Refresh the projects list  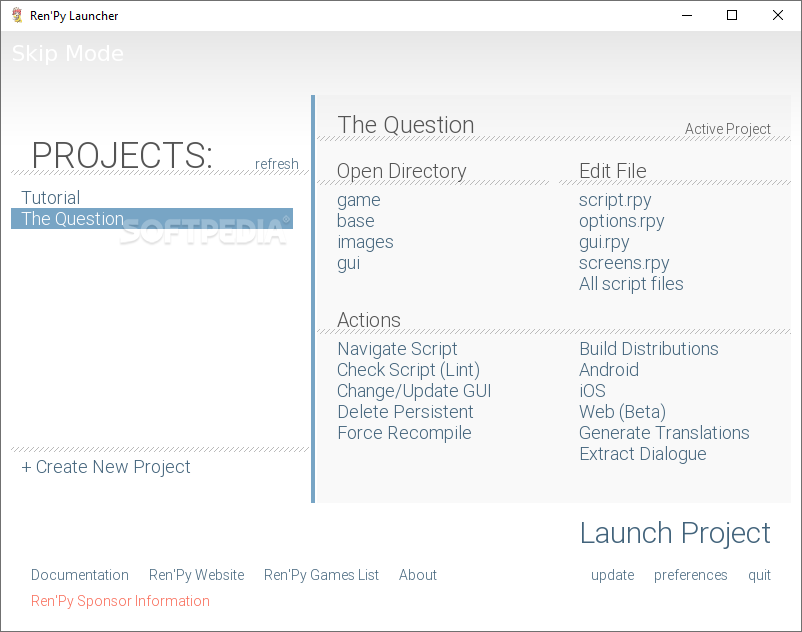277,164
